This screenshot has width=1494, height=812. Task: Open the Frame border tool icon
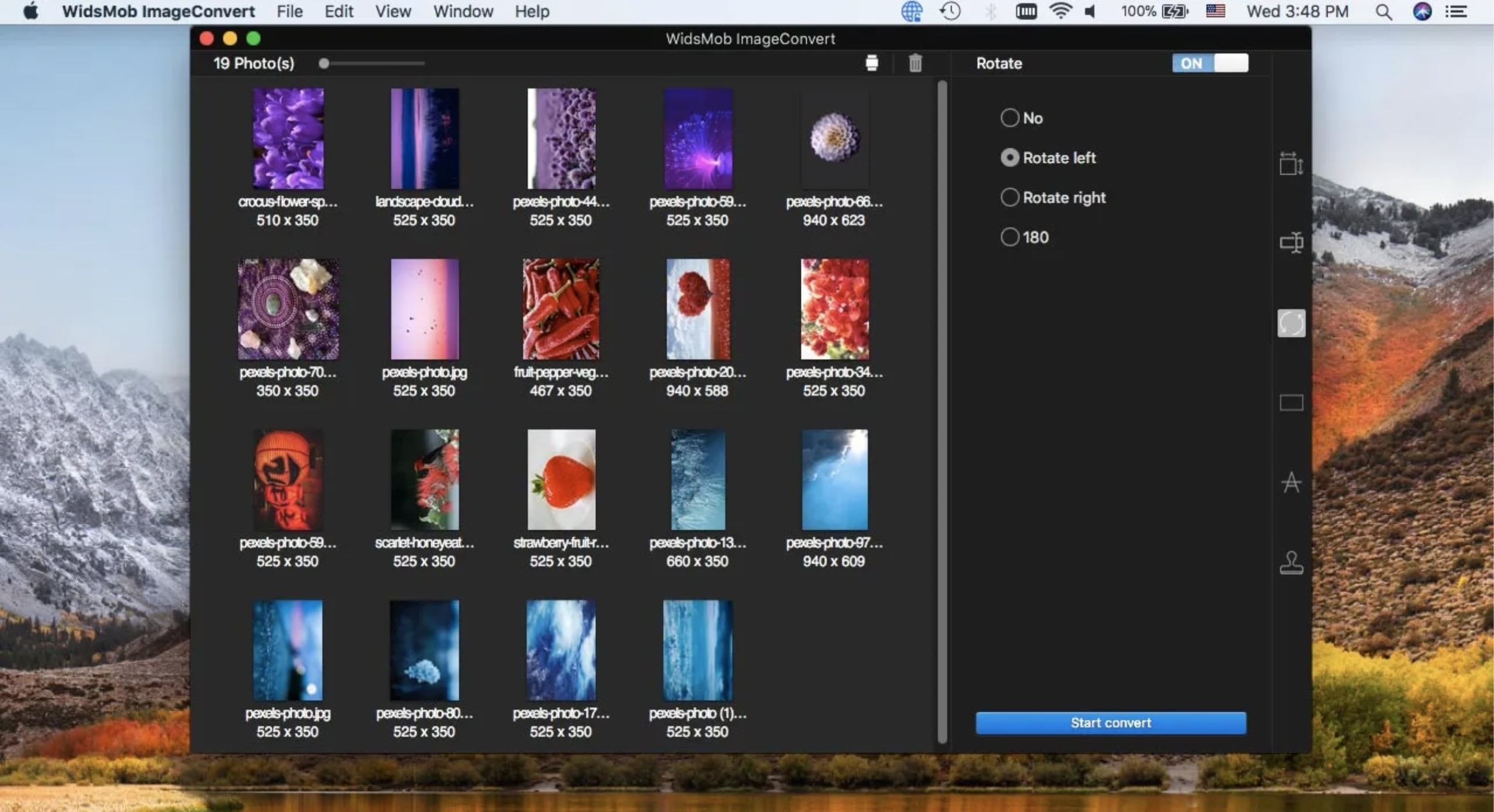click(x=1291, y=403)
